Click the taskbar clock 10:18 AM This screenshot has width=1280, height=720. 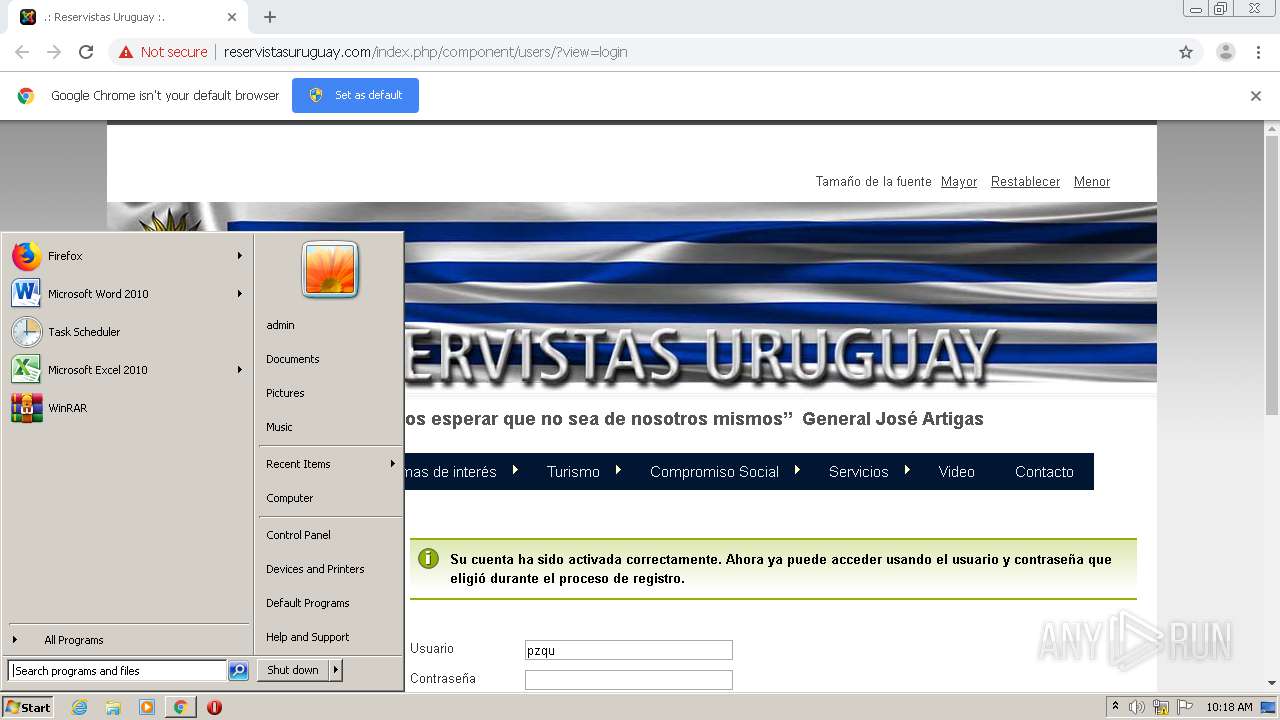1229,707
